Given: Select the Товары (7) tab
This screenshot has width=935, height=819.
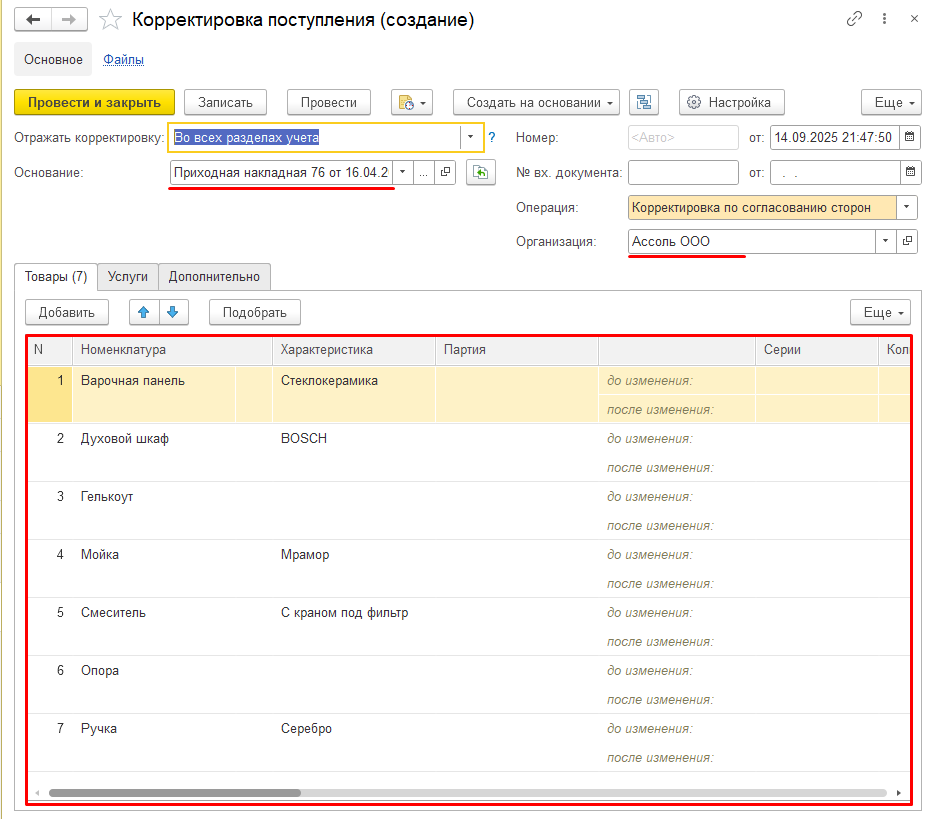Looking at the screenshot, I should click(x=55, y=277).
